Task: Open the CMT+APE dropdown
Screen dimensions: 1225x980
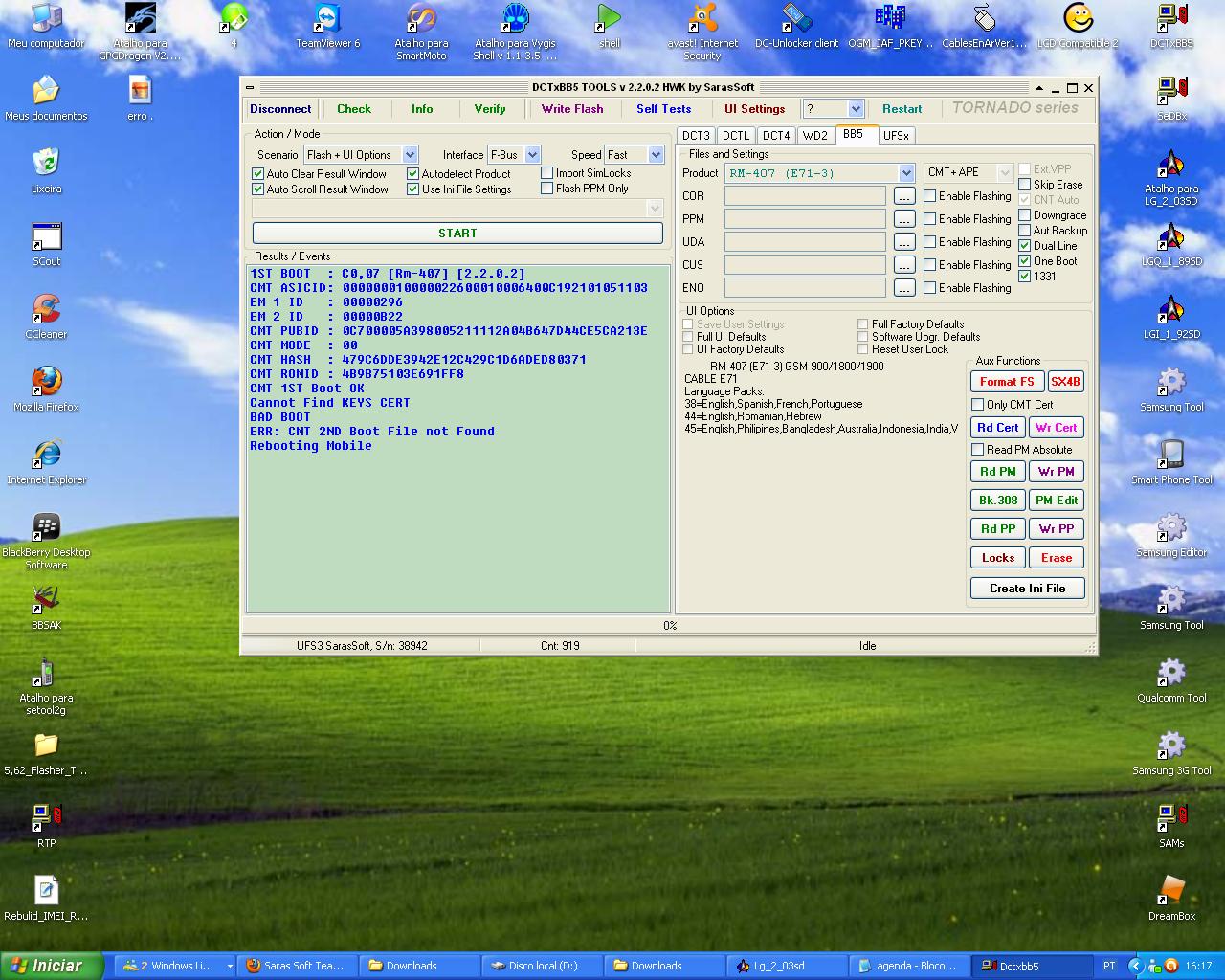Action: pos(1004,173)
